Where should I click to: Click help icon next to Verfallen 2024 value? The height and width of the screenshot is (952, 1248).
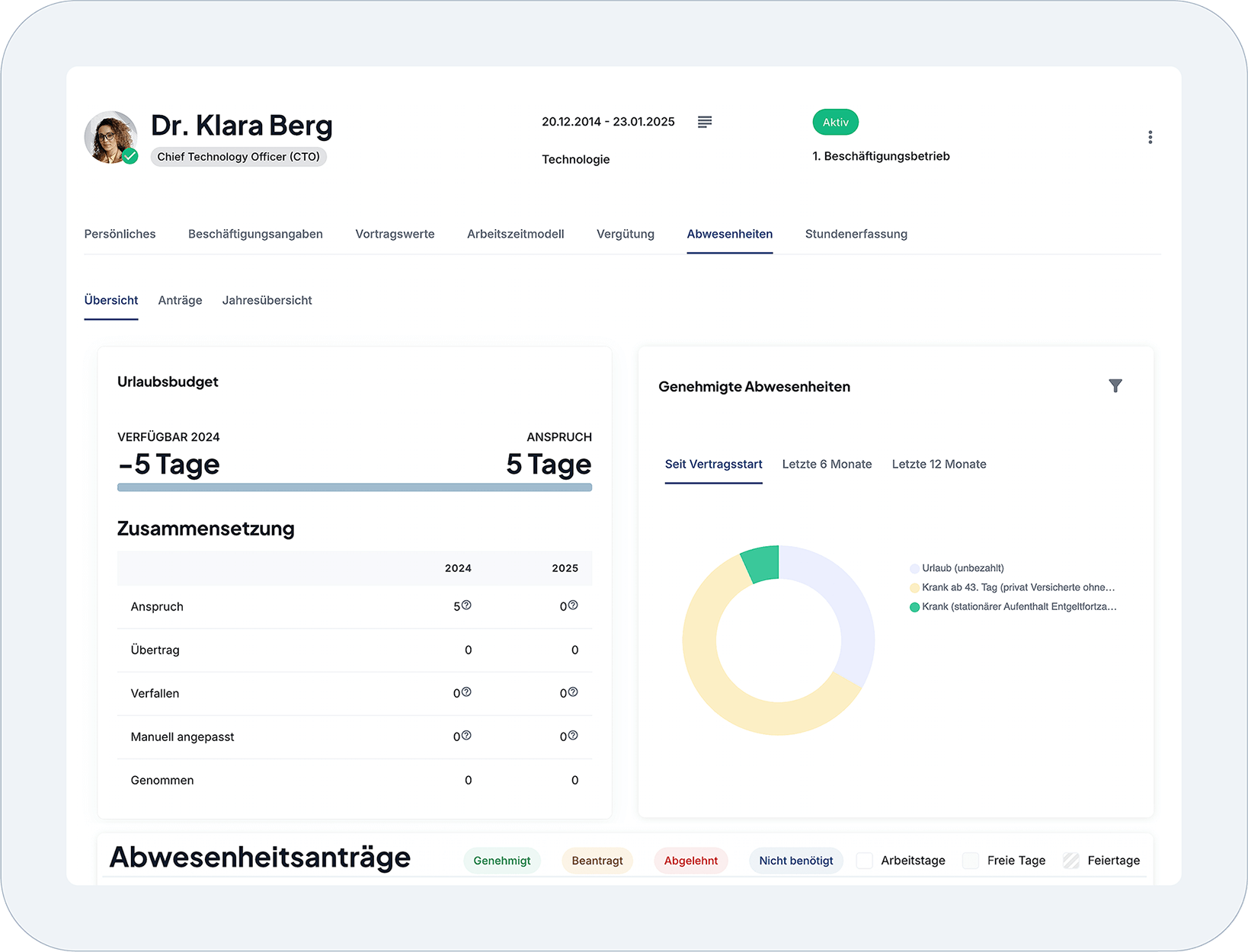[466, 692]
